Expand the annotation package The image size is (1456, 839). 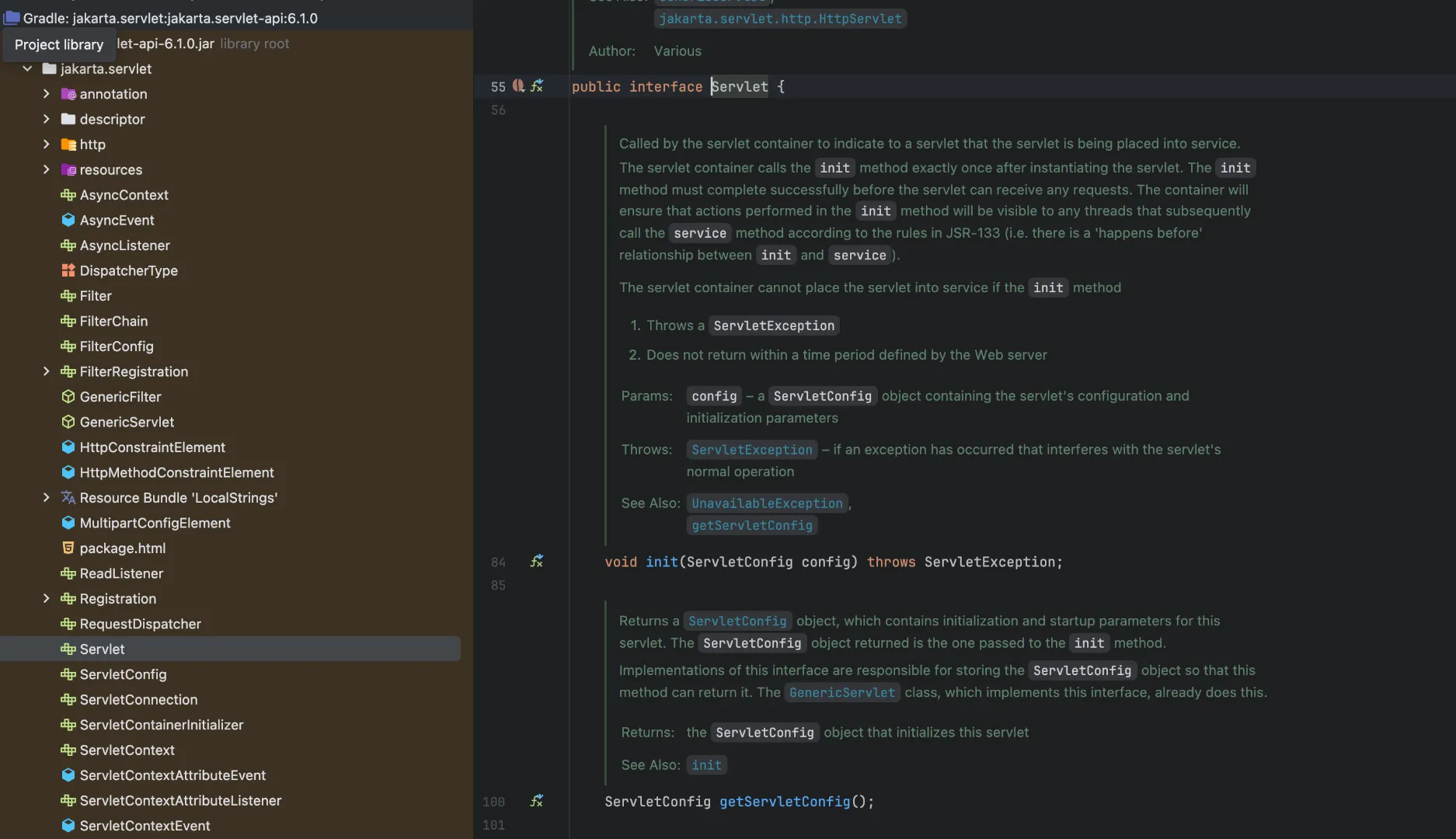click(x=46, y=94)
